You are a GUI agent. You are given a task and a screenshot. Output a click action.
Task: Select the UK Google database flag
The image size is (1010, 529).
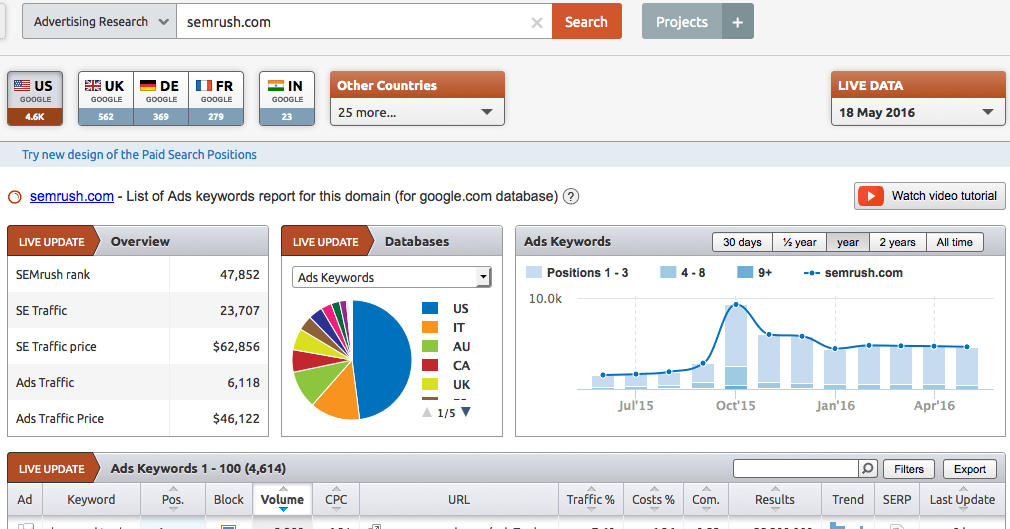(x=106, y=98)
